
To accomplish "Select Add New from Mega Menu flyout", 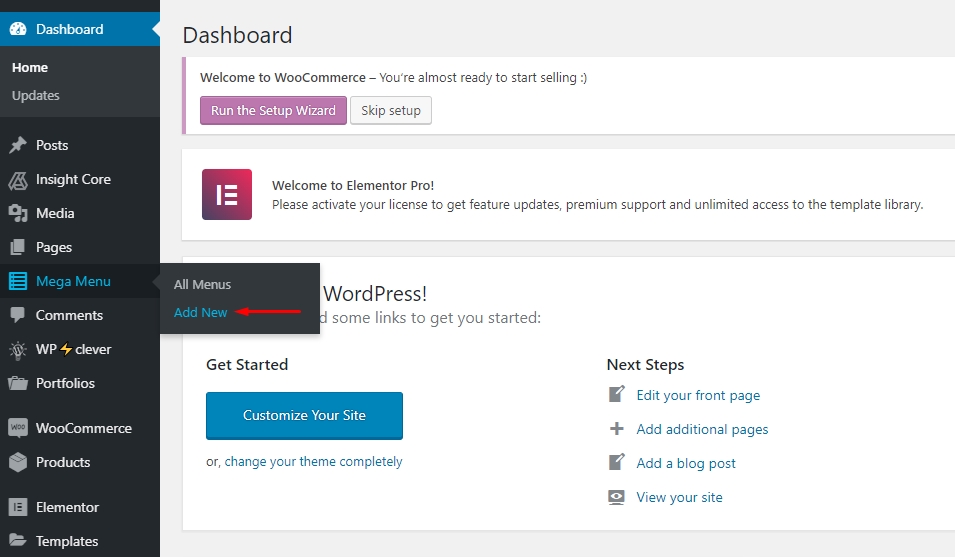I will click(x=201, y=312).
